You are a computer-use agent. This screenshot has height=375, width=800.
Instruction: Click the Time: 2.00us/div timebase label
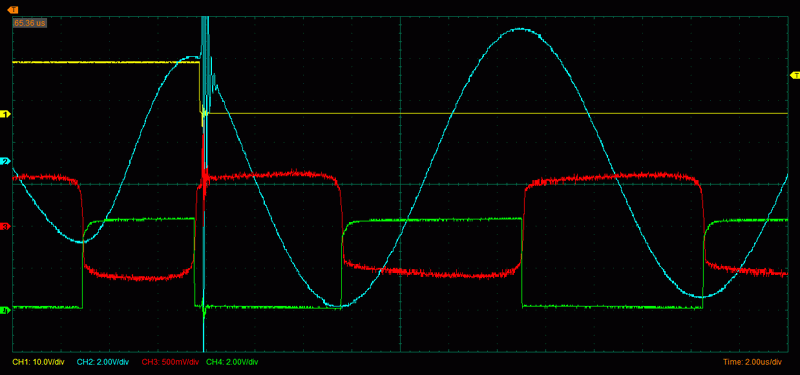pos(753,362)
